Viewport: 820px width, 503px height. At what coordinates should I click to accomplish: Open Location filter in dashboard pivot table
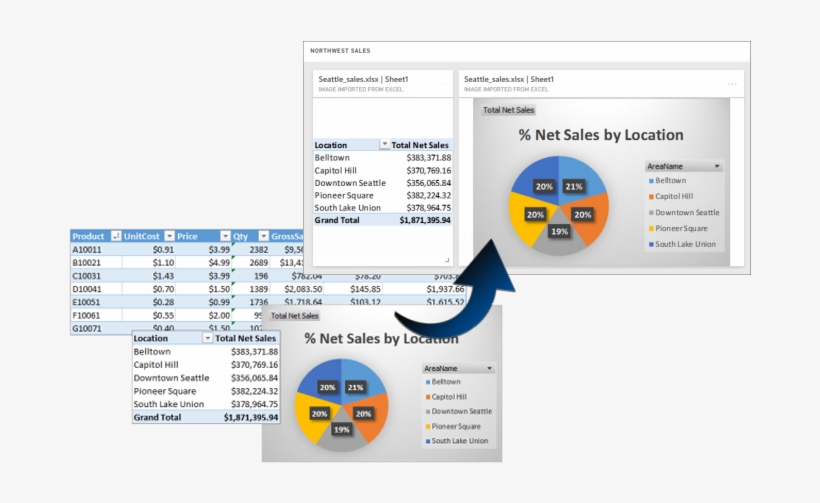click(x=384, y=145)
